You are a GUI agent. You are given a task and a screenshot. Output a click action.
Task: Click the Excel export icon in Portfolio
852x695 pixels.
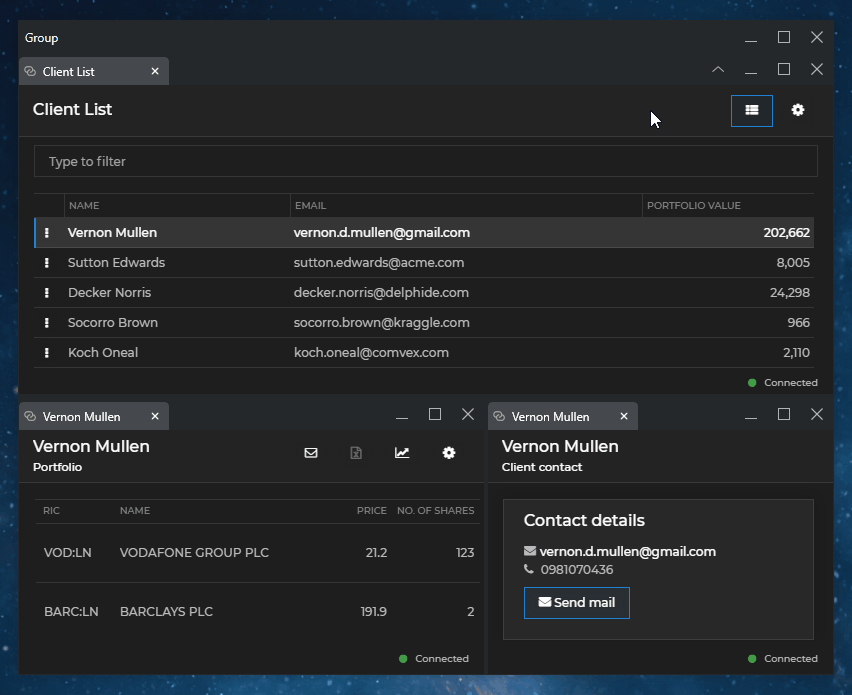click(356, 453)
